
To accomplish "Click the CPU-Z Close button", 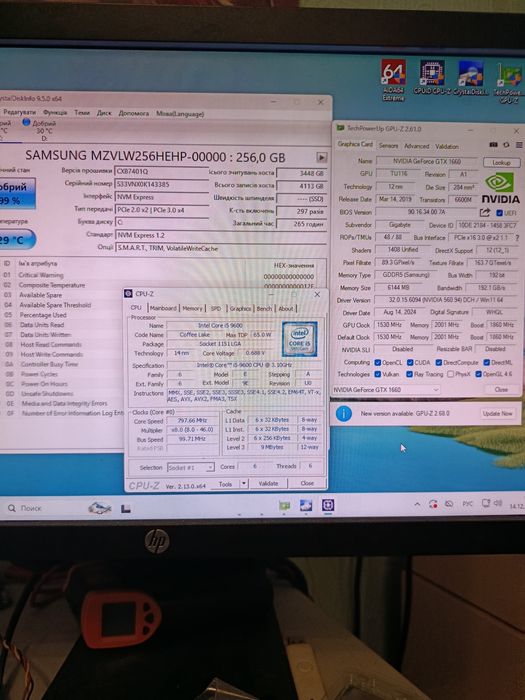I will [307, 483].
